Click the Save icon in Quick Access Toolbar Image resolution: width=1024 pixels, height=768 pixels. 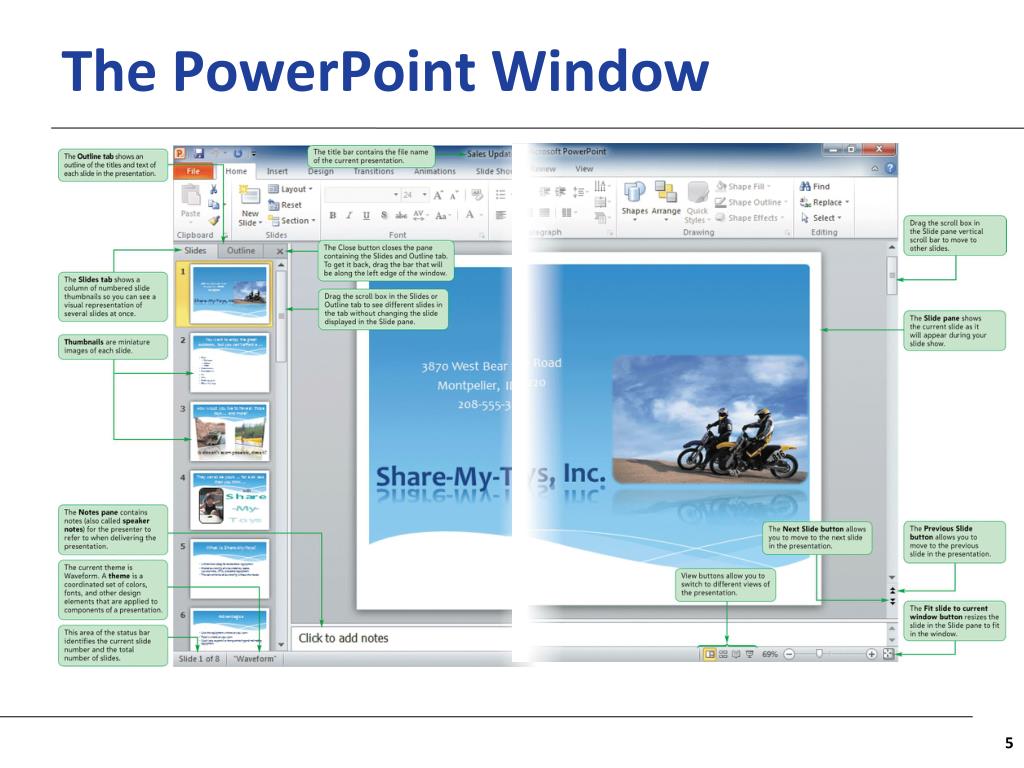pyautogui.click(x=199, y=153)
